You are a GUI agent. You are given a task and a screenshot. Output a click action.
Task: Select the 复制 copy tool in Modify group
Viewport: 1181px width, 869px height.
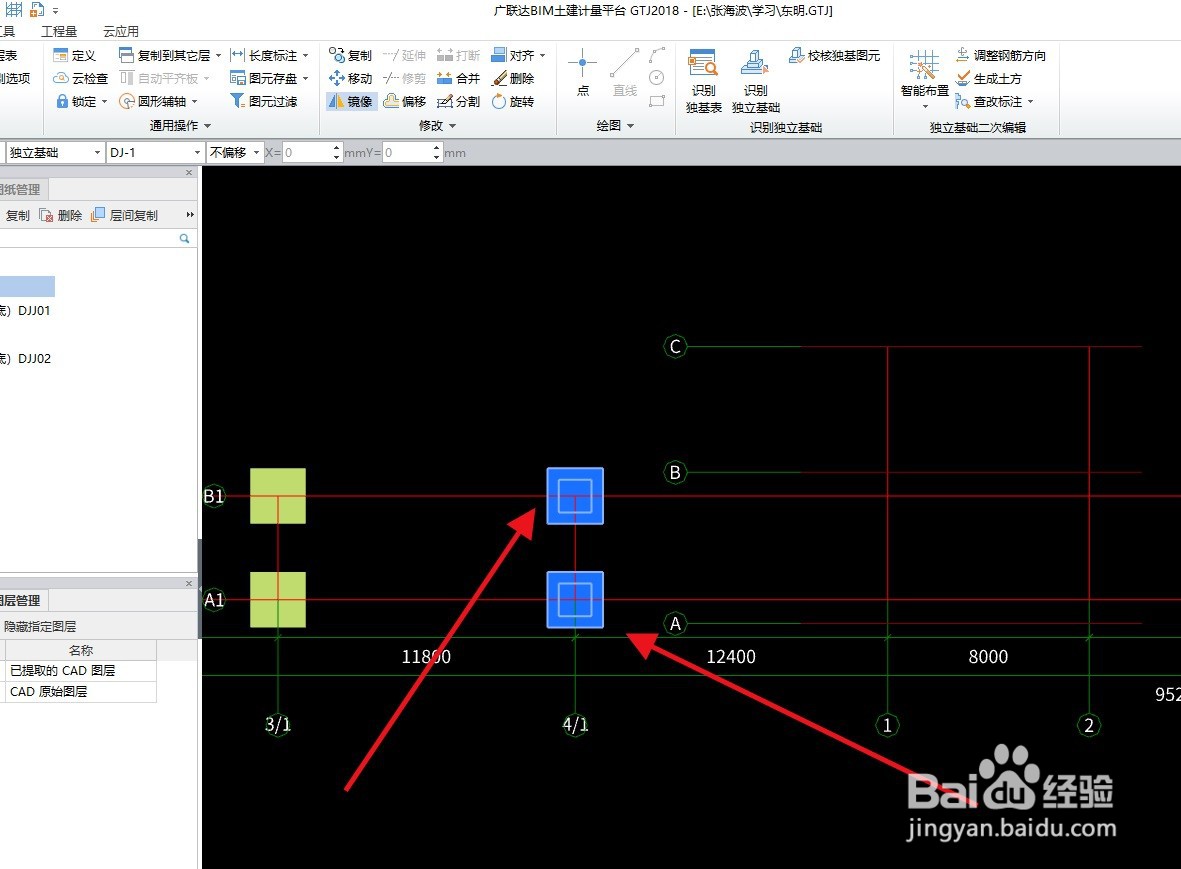coord(351,56)
